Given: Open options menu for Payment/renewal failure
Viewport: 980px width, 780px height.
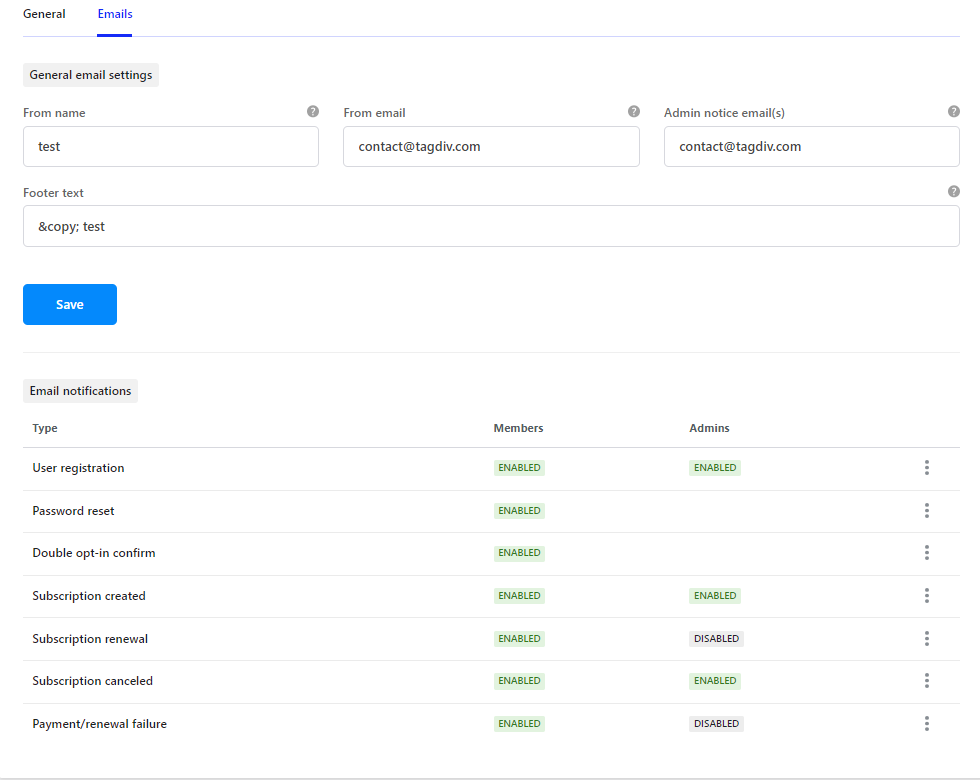Looking at the screenshot, I should (927, 724).
